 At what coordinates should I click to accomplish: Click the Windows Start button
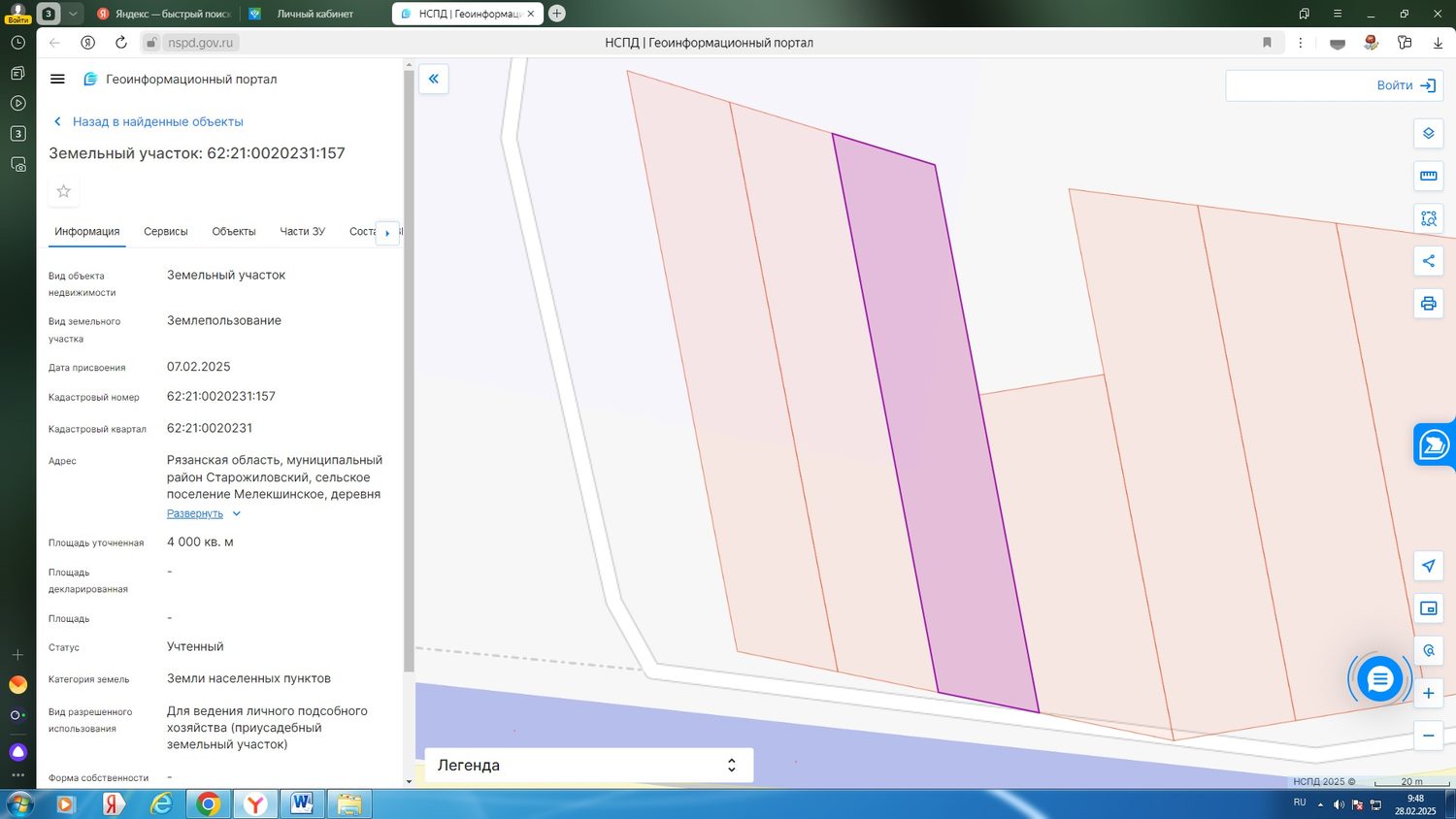coord(19,803)
